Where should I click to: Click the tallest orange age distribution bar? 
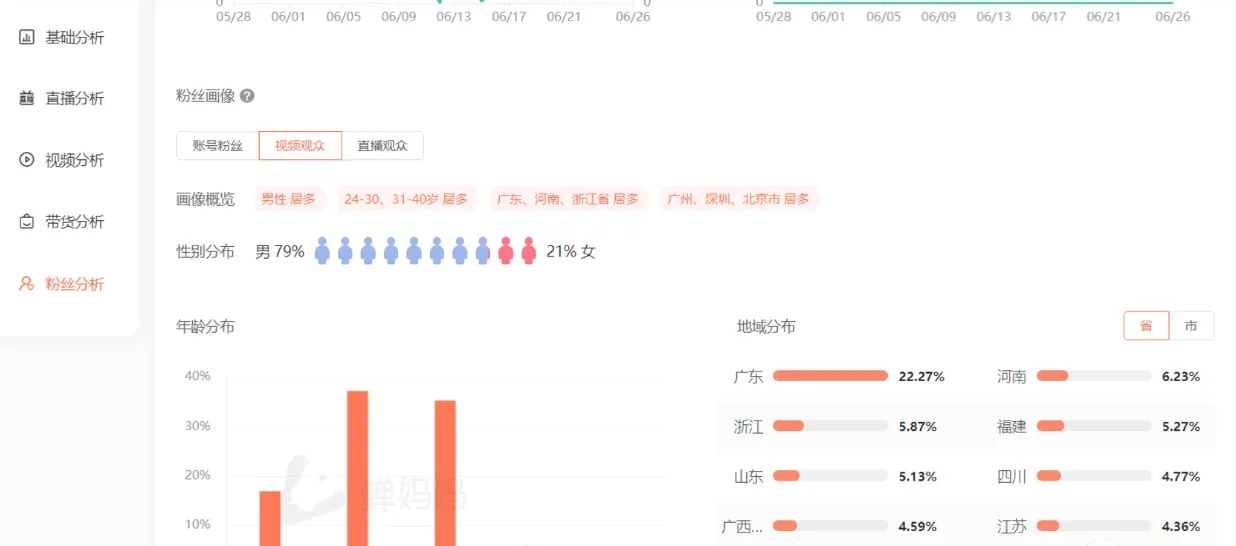point(357,468)
